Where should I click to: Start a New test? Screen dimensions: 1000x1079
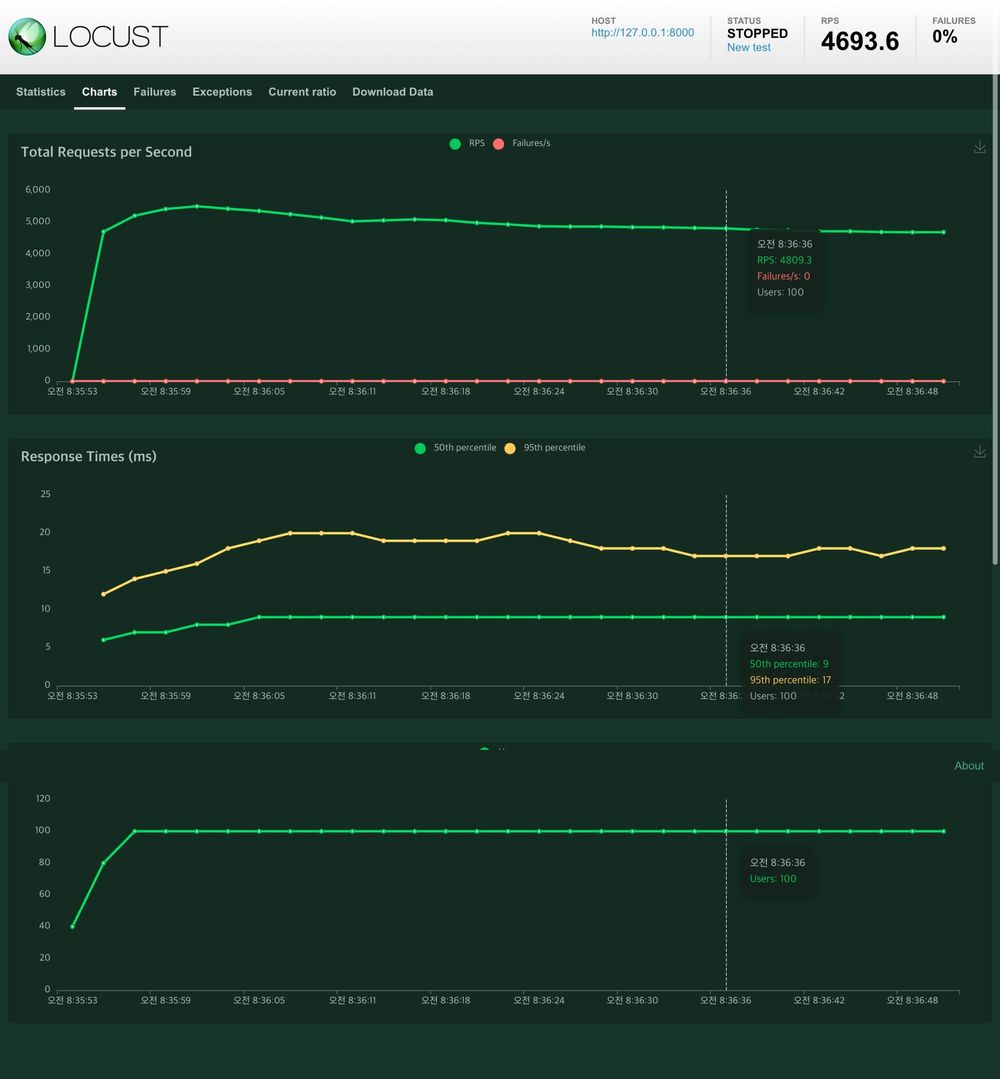pos(748,47)
